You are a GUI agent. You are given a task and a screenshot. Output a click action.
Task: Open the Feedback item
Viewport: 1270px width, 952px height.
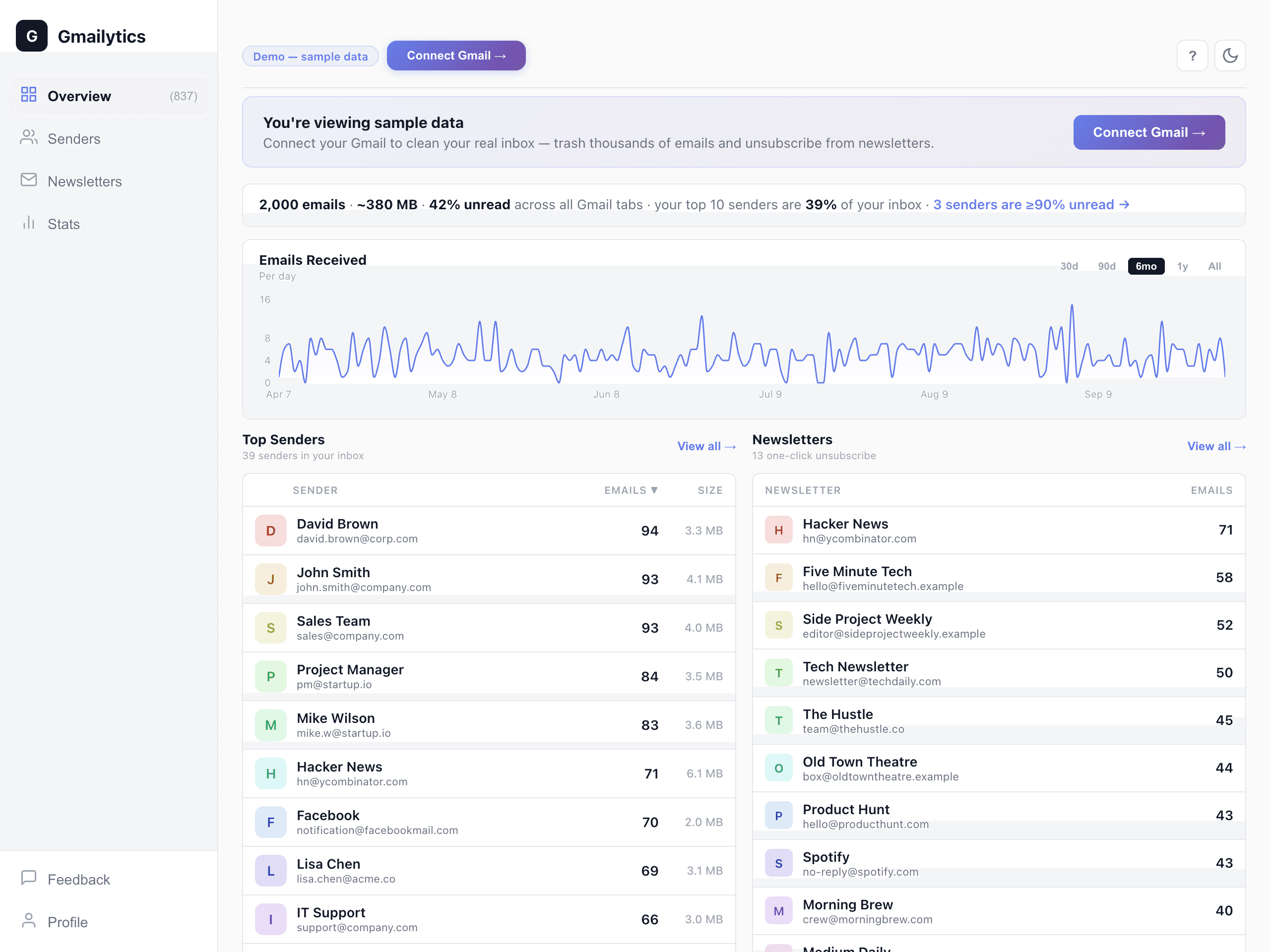point(109,879)
